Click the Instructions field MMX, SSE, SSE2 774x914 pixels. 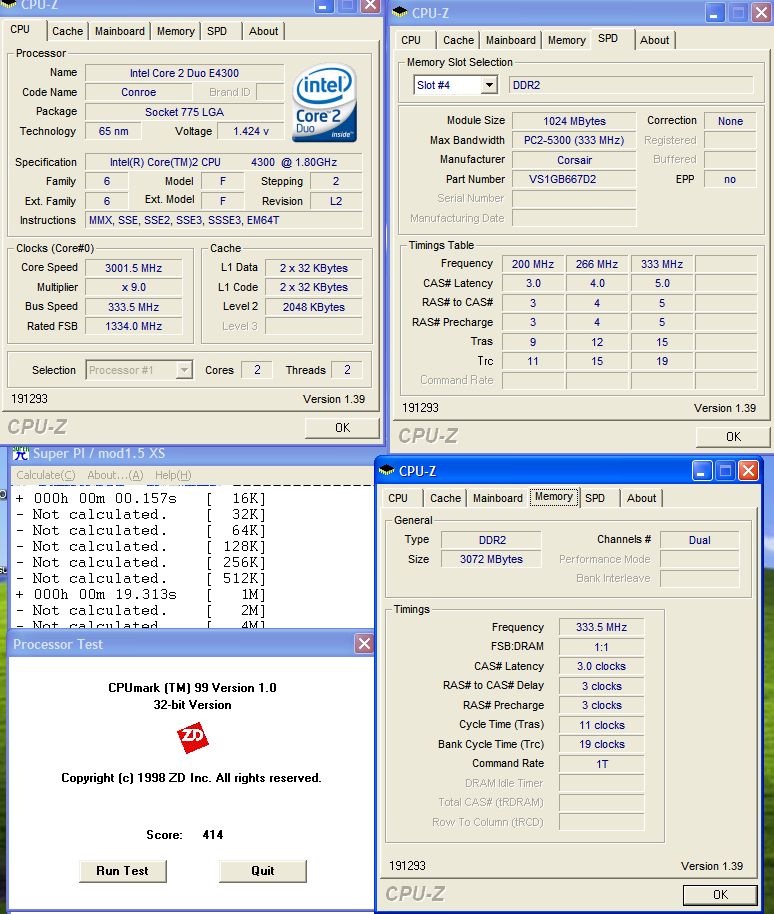(x=224, y=220)
